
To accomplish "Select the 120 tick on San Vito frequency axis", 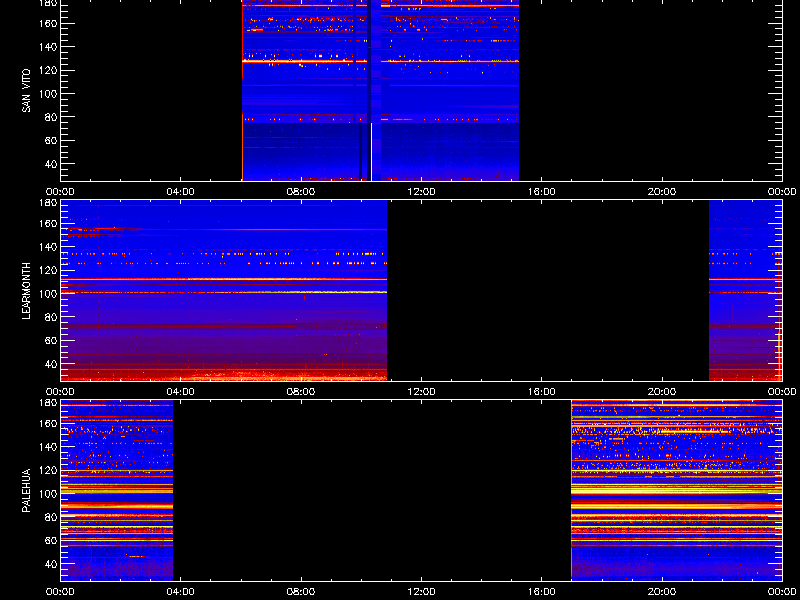I will [x=48, y=70].
